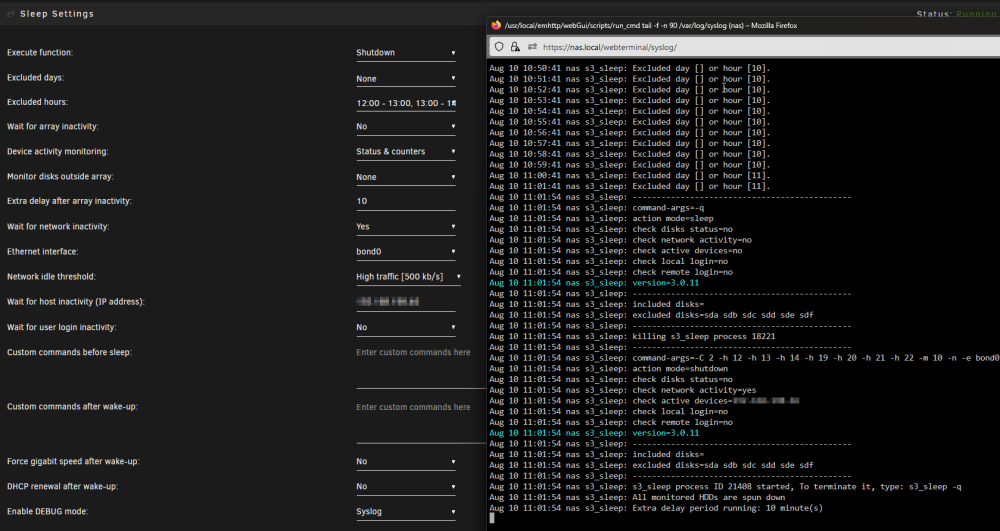The height and width of the screenshot is (531, 1000).
Task: Open the Enable DEBUG mode dropdown
Action: pyautogui.click(x=406, y=512)
